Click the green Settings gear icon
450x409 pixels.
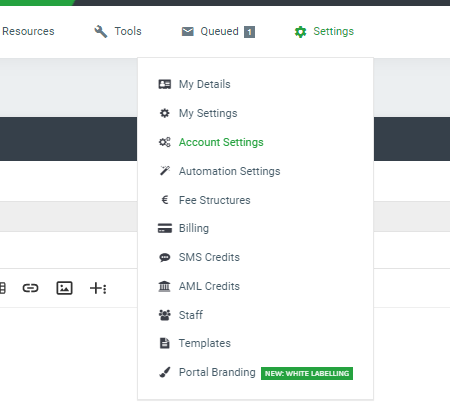click(300, 32)
